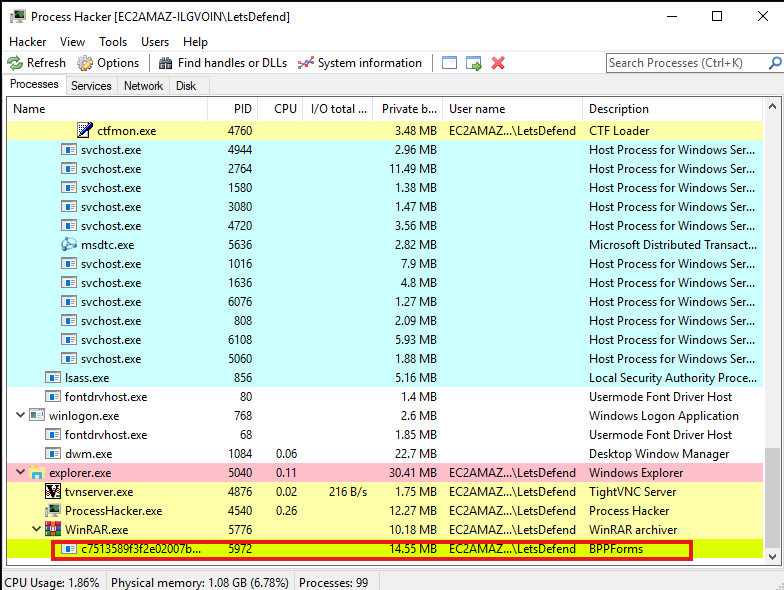Open Options from the toolbar
The height and width of the screenshot is (590, 784).
coord(108,63)
